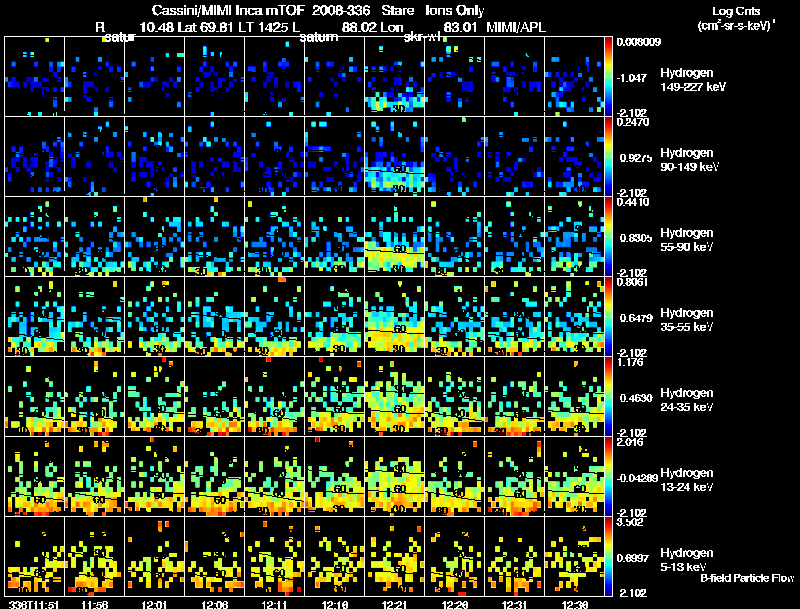Click the 12:31 time label
800x609 pixels.
coord(515,605)
